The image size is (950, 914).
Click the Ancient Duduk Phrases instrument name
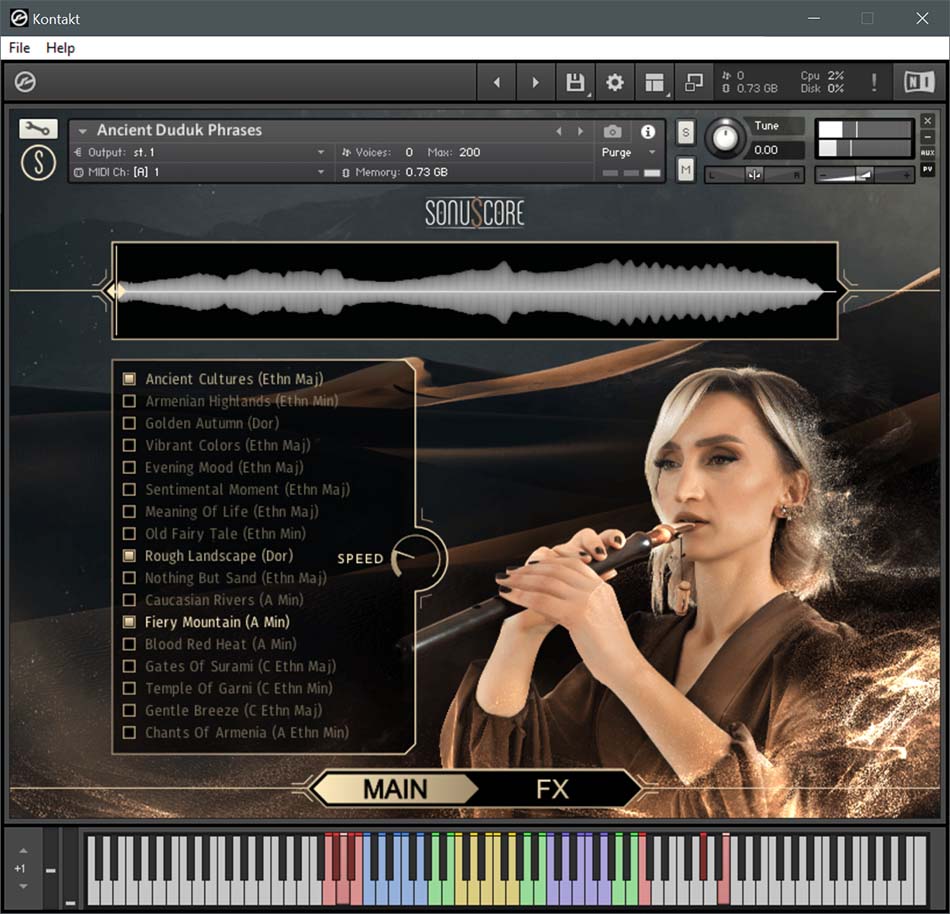click(179, 130)
